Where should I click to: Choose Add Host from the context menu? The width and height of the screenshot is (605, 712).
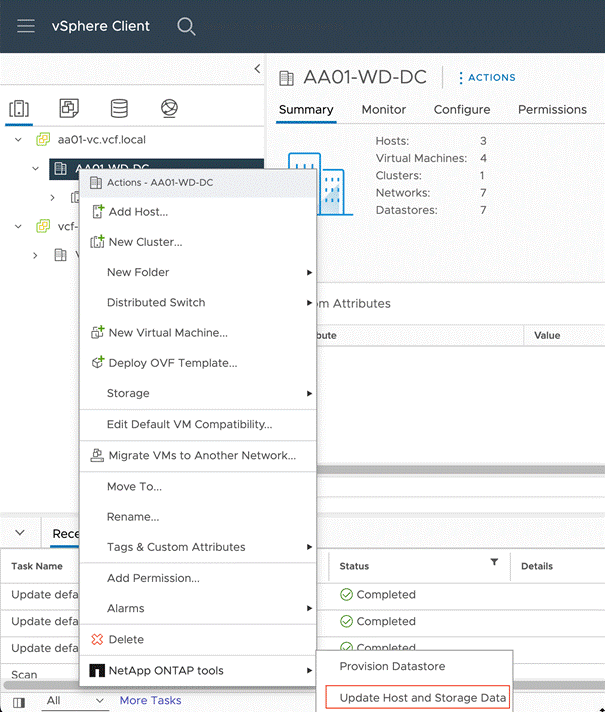pos(198,212)
